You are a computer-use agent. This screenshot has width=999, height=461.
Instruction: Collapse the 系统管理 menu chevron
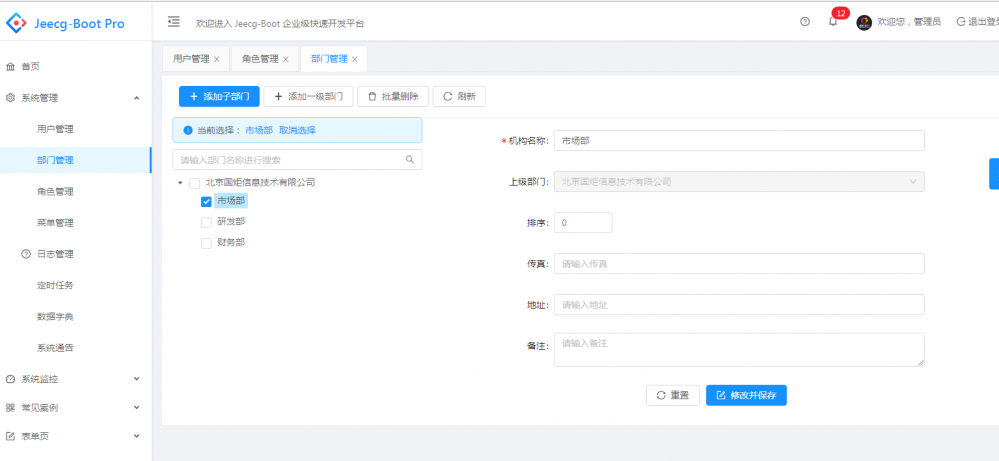[x=136, y=98]
